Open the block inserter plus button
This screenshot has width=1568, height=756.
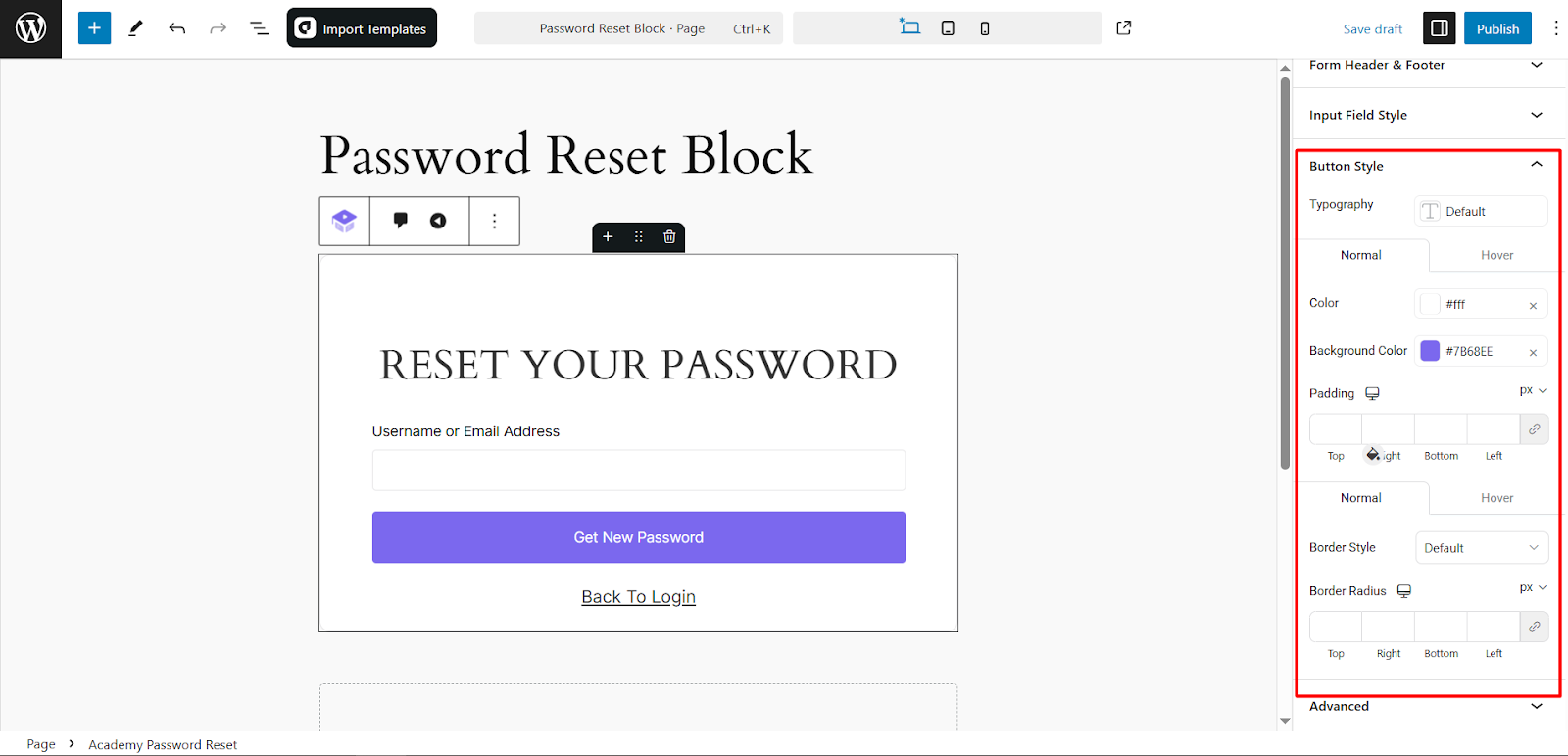(94, 28)
